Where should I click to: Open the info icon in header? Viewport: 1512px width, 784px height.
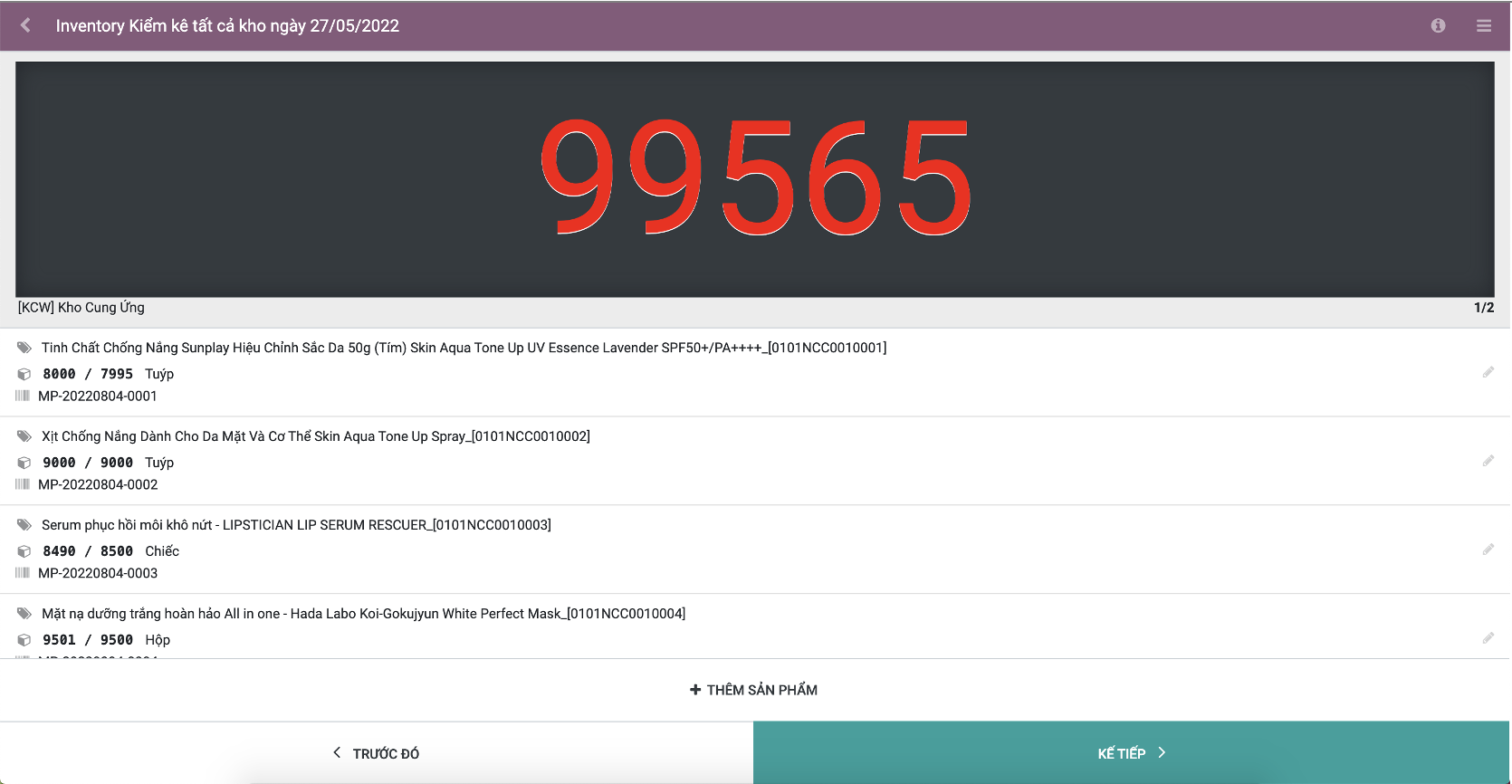pyautogui.click(x=1438, y=25)
